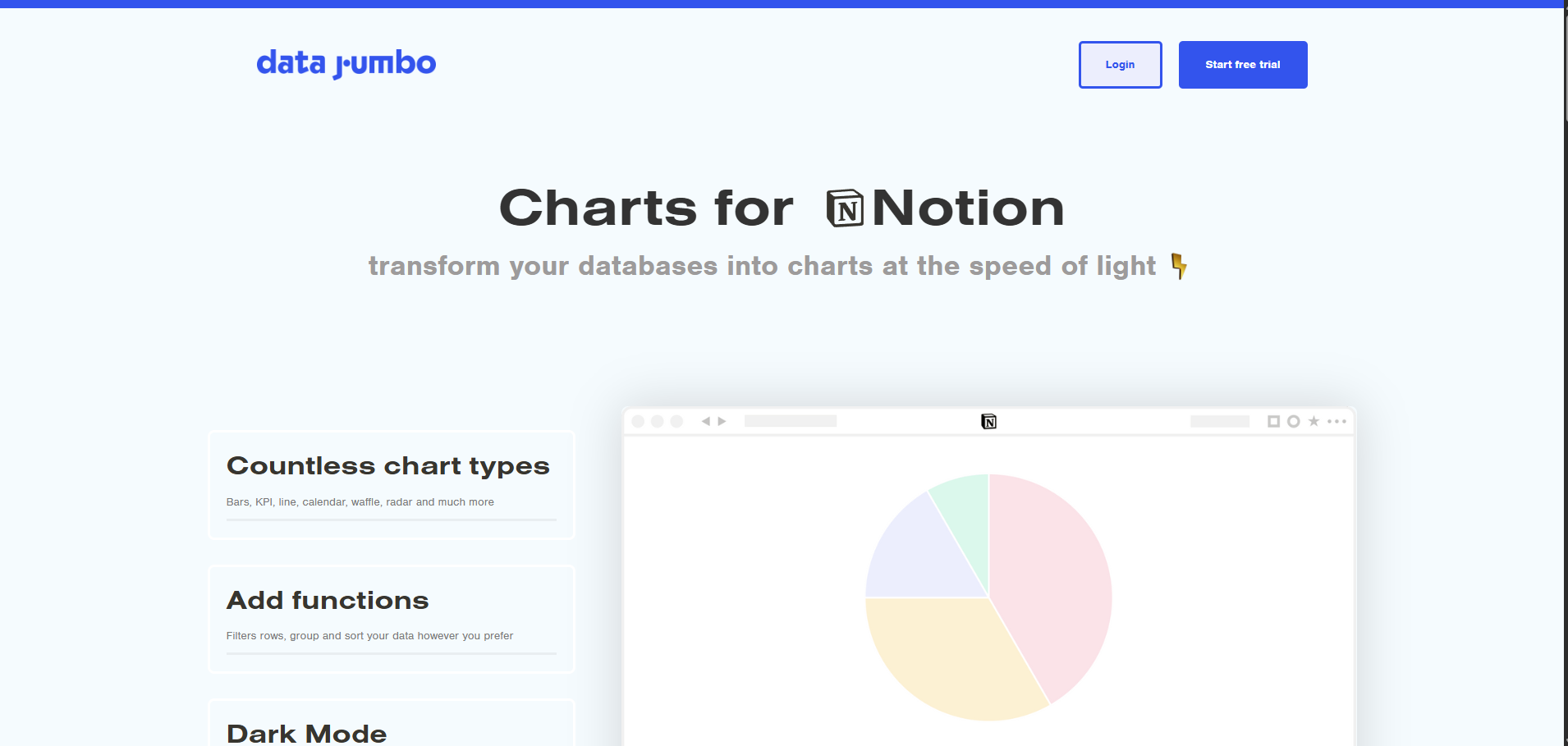
Task: Click the rightmost window control dot in the mockup
Action: (x=676, y=420)
